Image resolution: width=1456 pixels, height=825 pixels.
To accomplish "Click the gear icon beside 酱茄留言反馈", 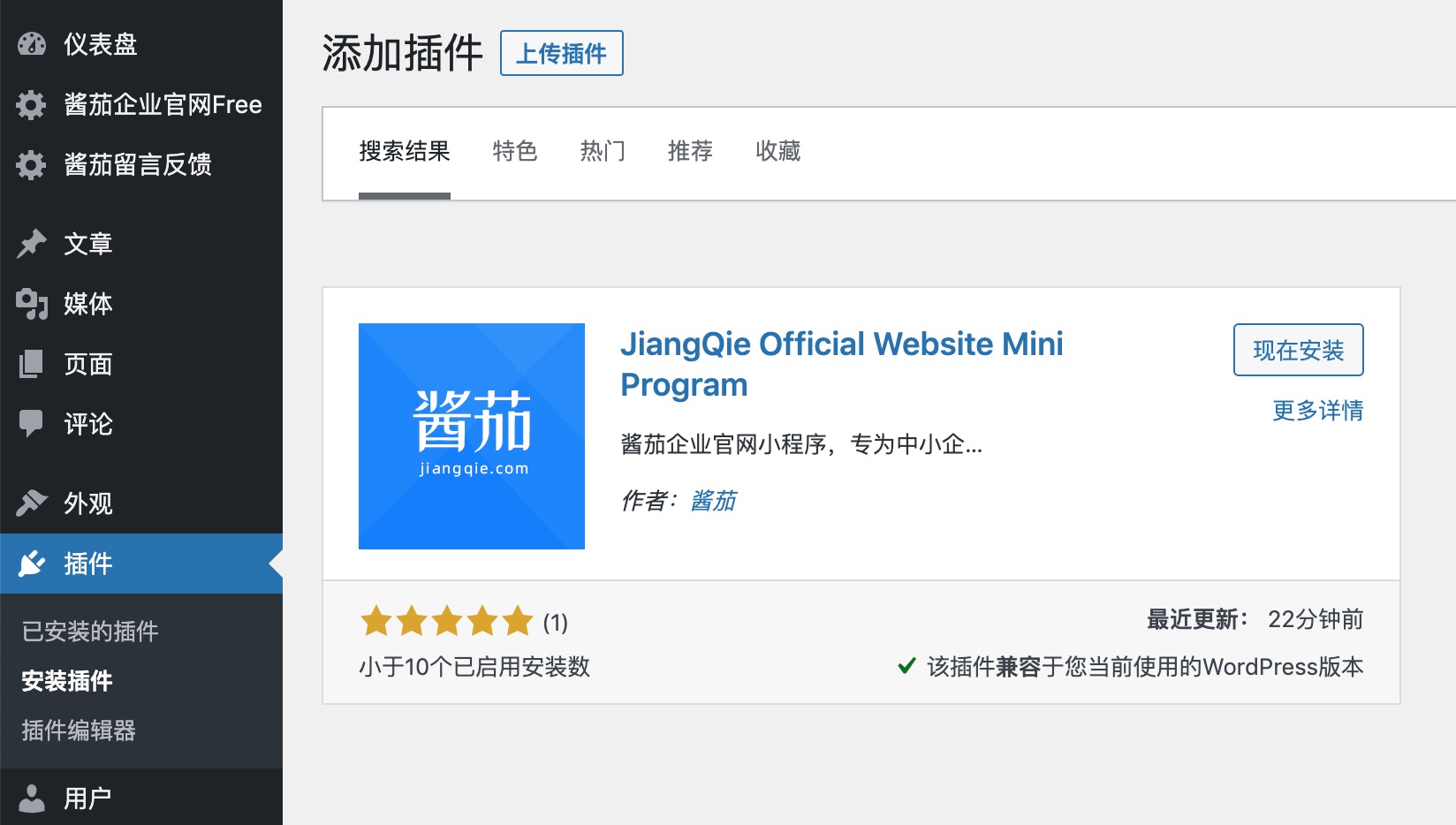I will coord(32,164).
